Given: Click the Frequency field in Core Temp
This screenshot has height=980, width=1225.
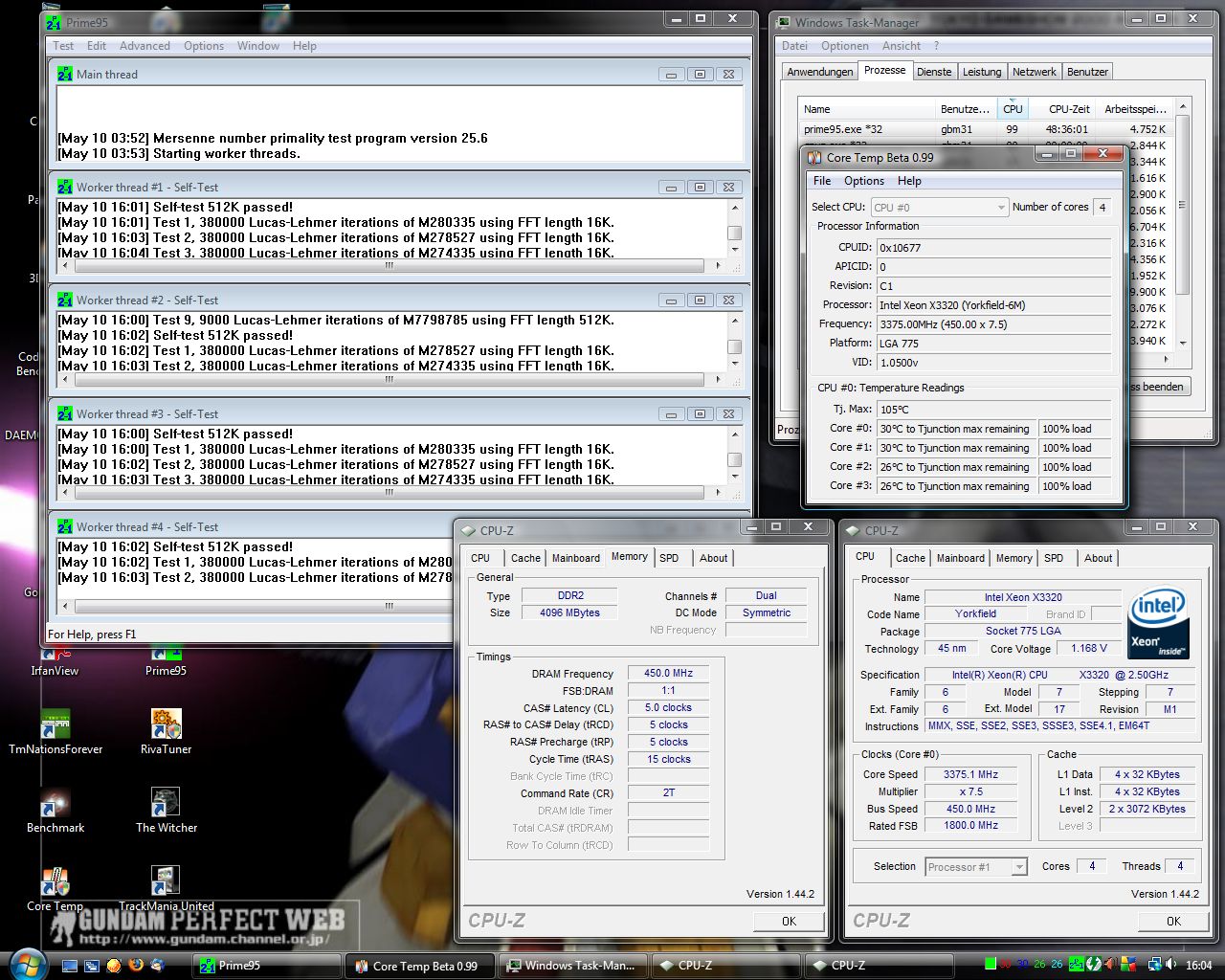Looking at the screenshot, I should 993,323.
